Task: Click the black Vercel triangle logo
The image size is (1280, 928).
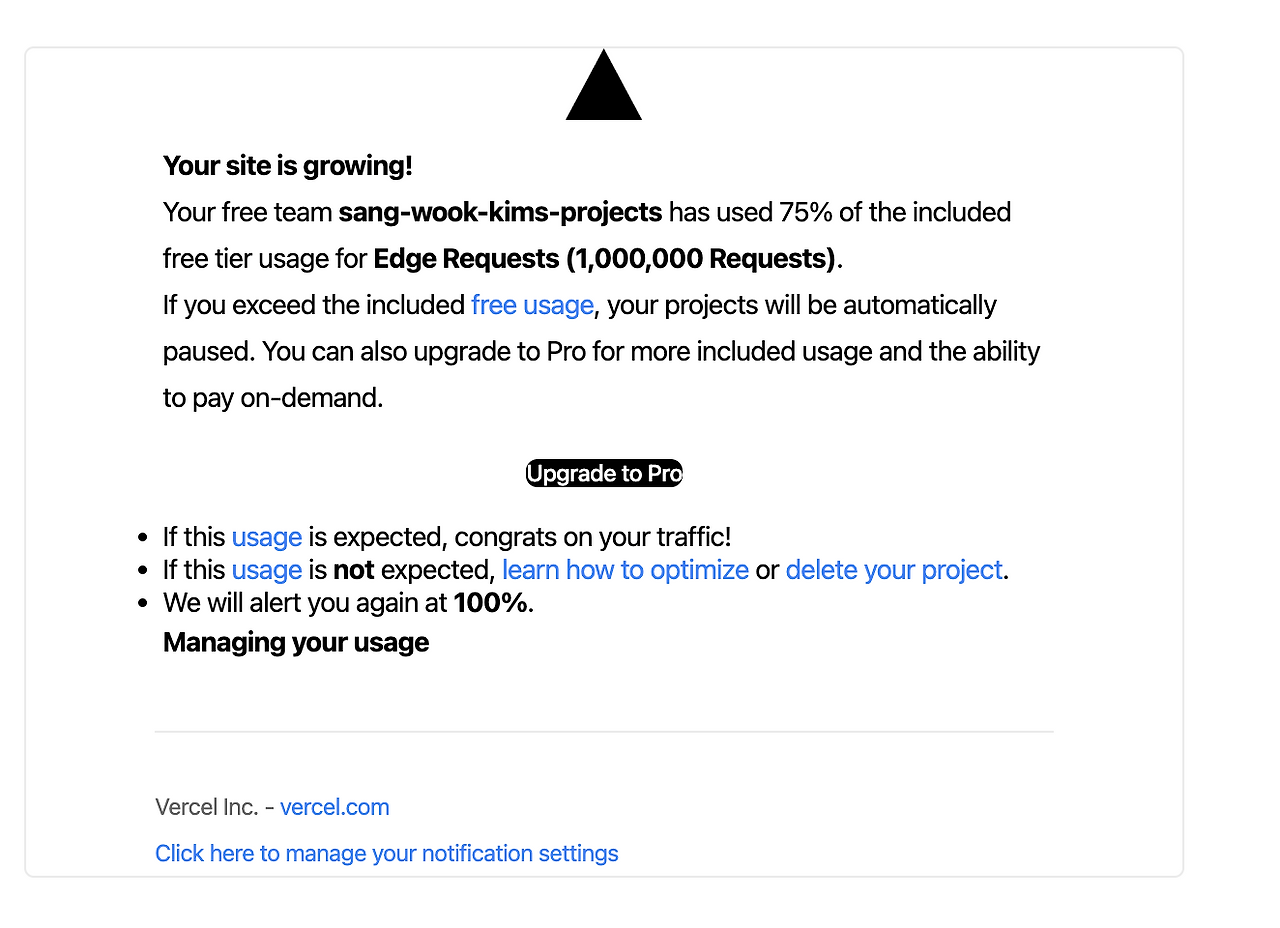Action: 603,88
